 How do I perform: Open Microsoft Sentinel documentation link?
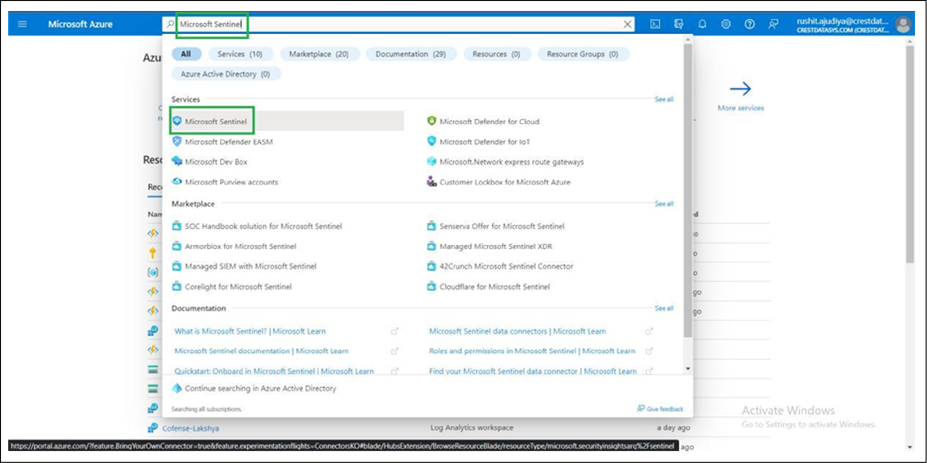tap(261, 351)
